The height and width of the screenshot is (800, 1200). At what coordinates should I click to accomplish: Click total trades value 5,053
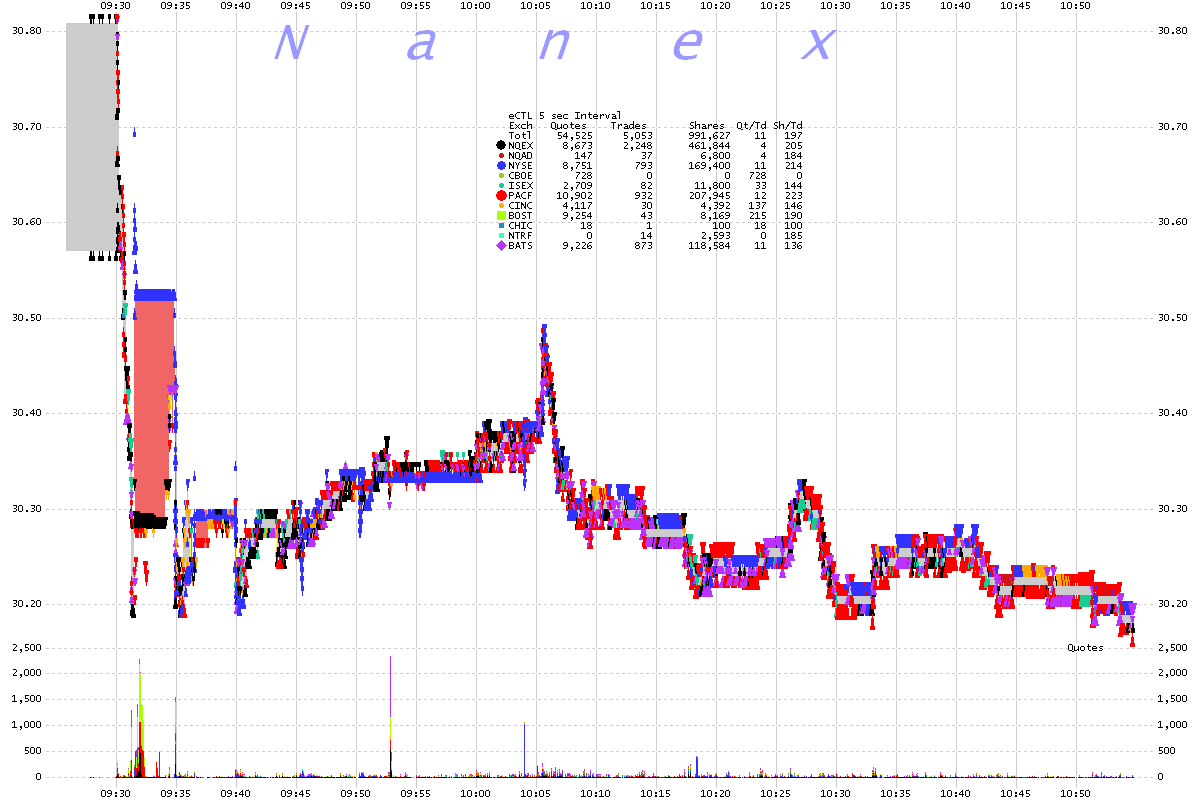(x=637, y=135)
